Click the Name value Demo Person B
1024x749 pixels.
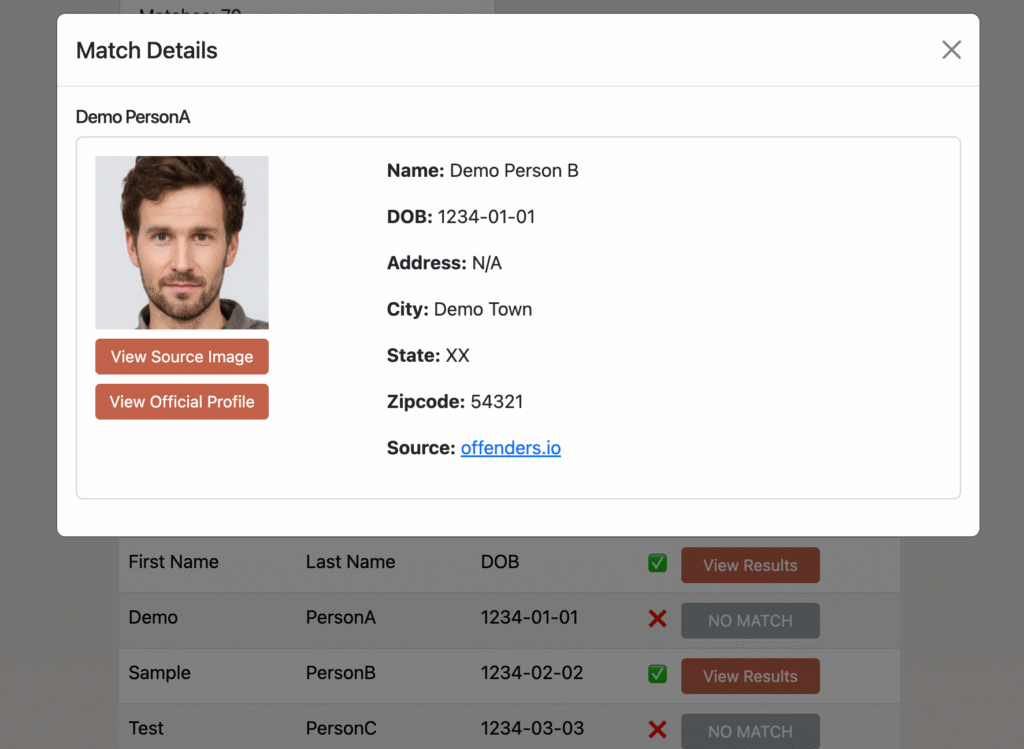pyautogui.click(x=514, y=171)
